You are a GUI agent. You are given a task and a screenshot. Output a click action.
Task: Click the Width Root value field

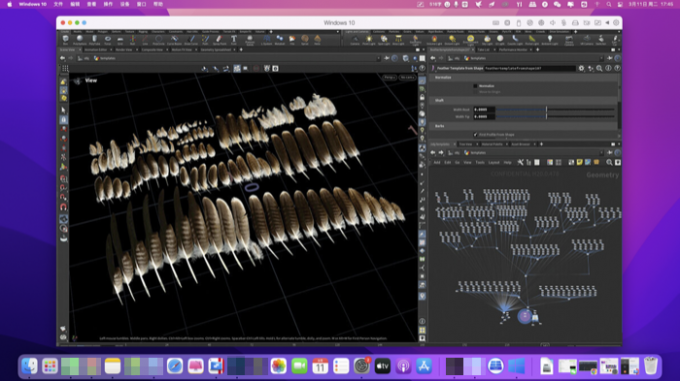484,110
